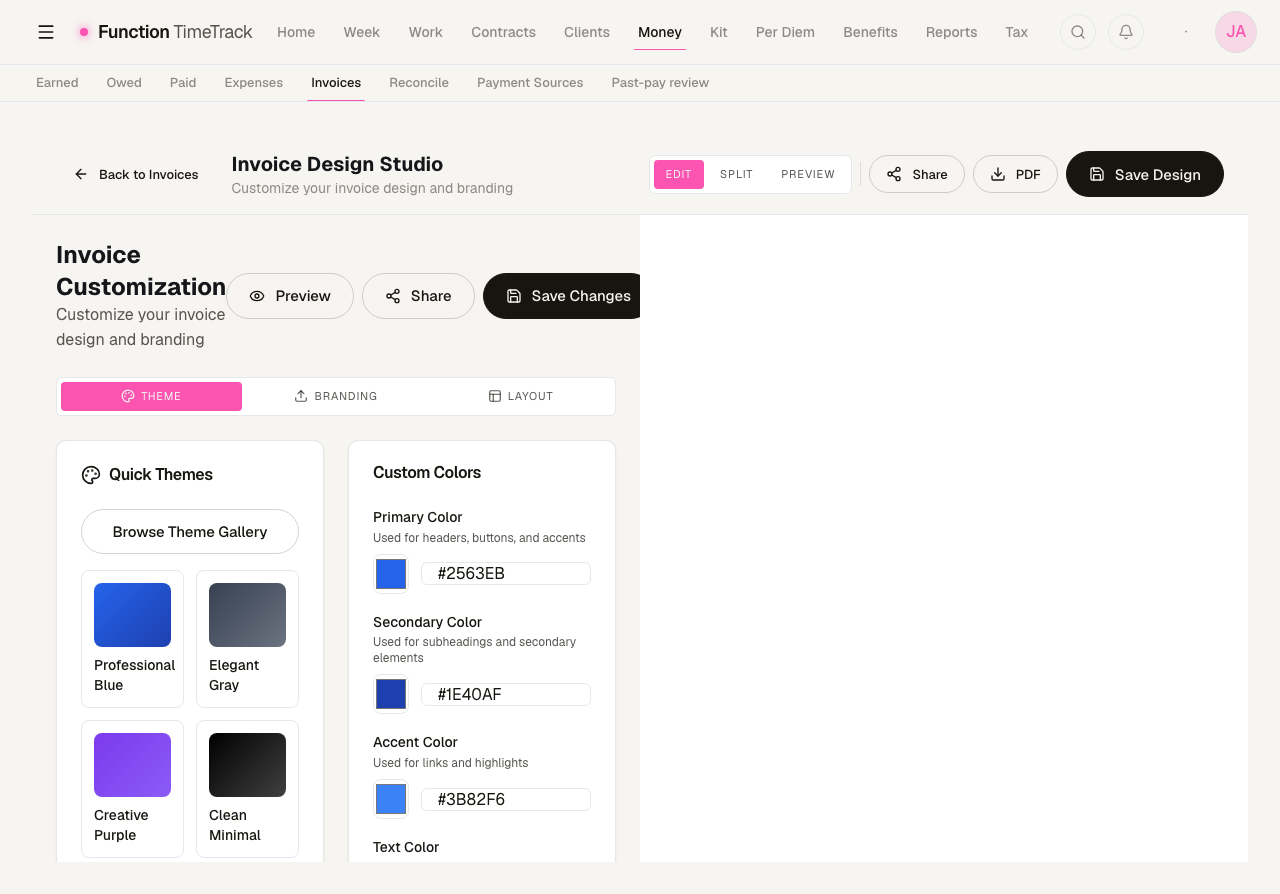The image size is (1280, 894).
Task: Open Clients in top navigation
Action: (x=587, y=32)
